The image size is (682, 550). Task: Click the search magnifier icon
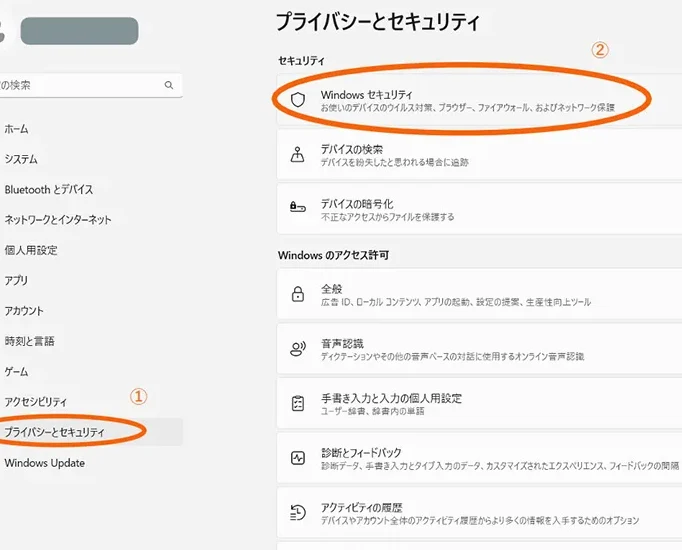tap(169, 85)
